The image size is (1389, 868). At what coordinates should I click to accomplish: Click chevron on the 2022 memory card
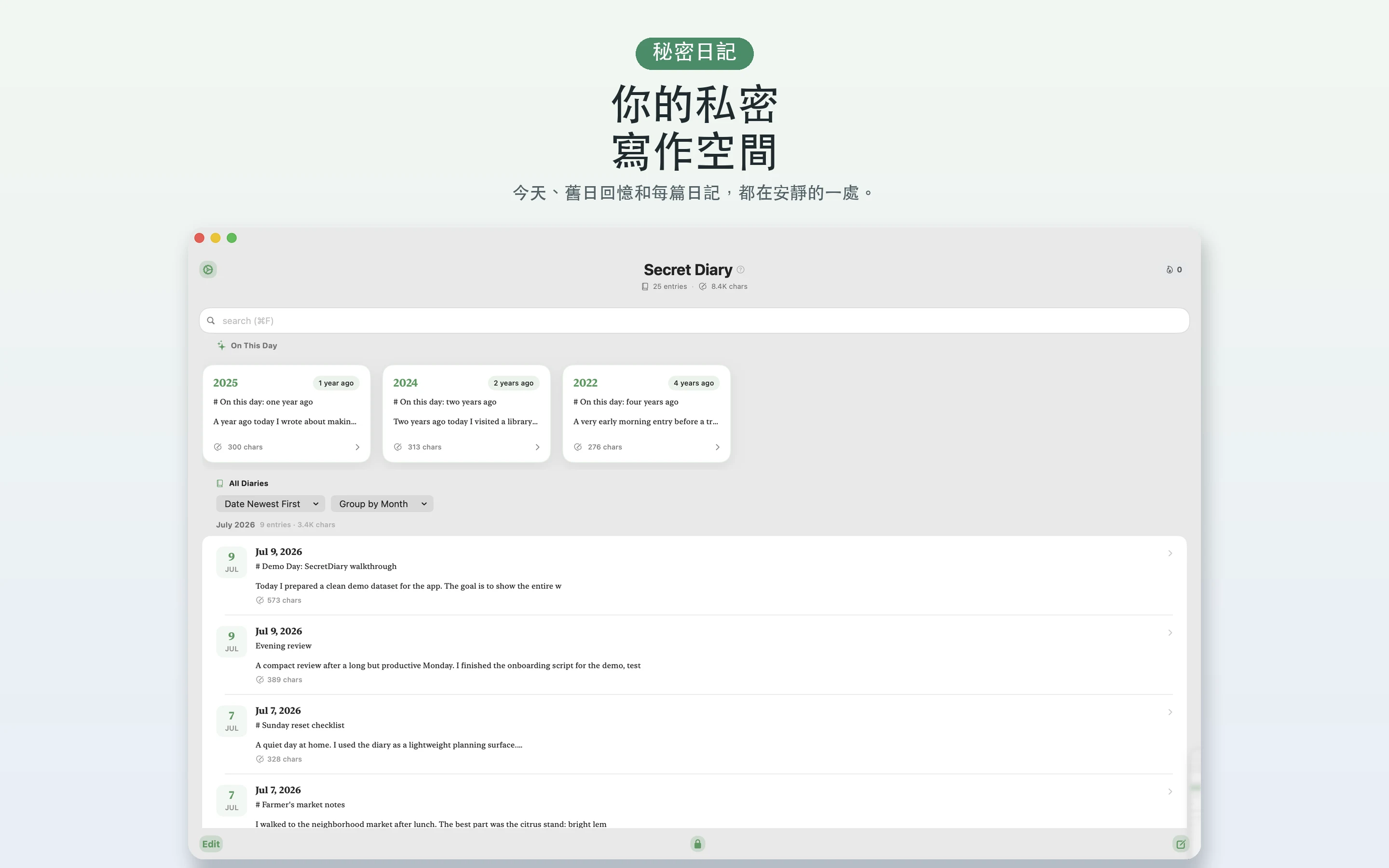pyautogui.click(x=717, y=447)
